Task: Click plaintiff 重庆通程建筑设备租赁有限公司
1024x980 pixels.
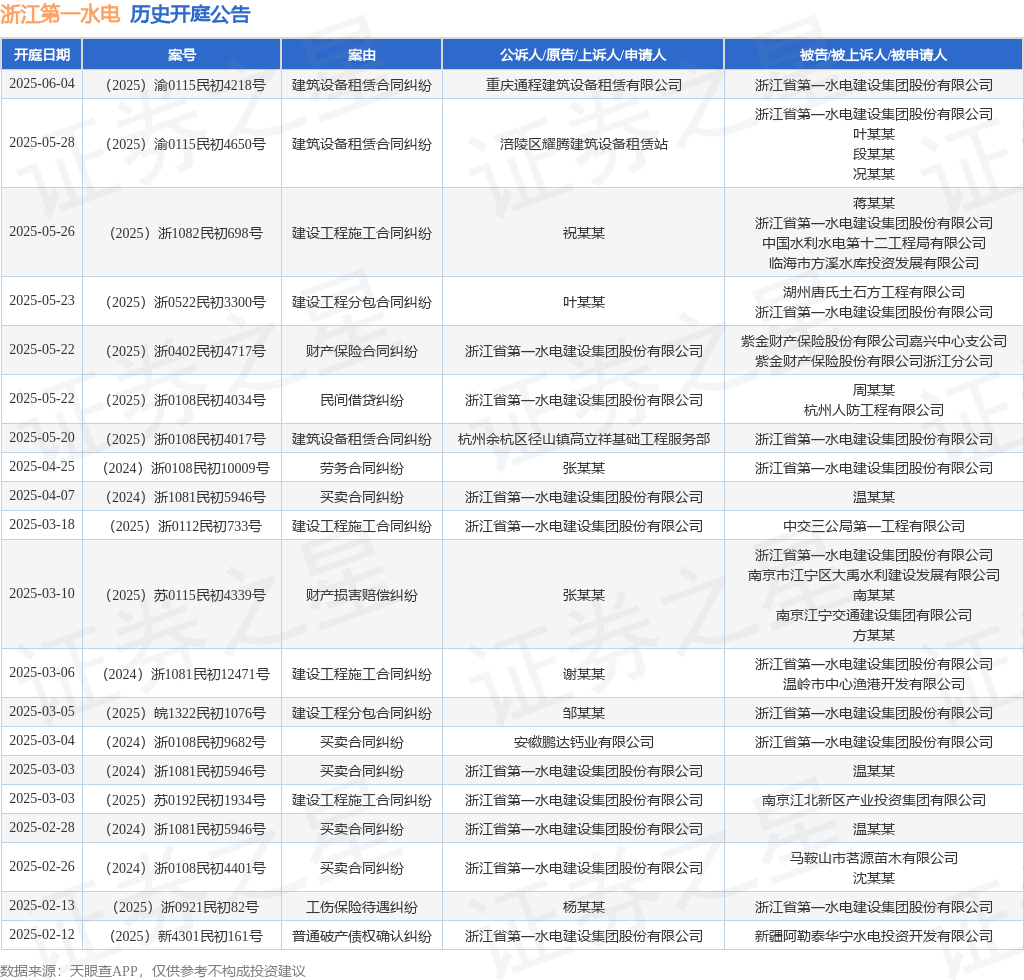Action: coord(583,85)
